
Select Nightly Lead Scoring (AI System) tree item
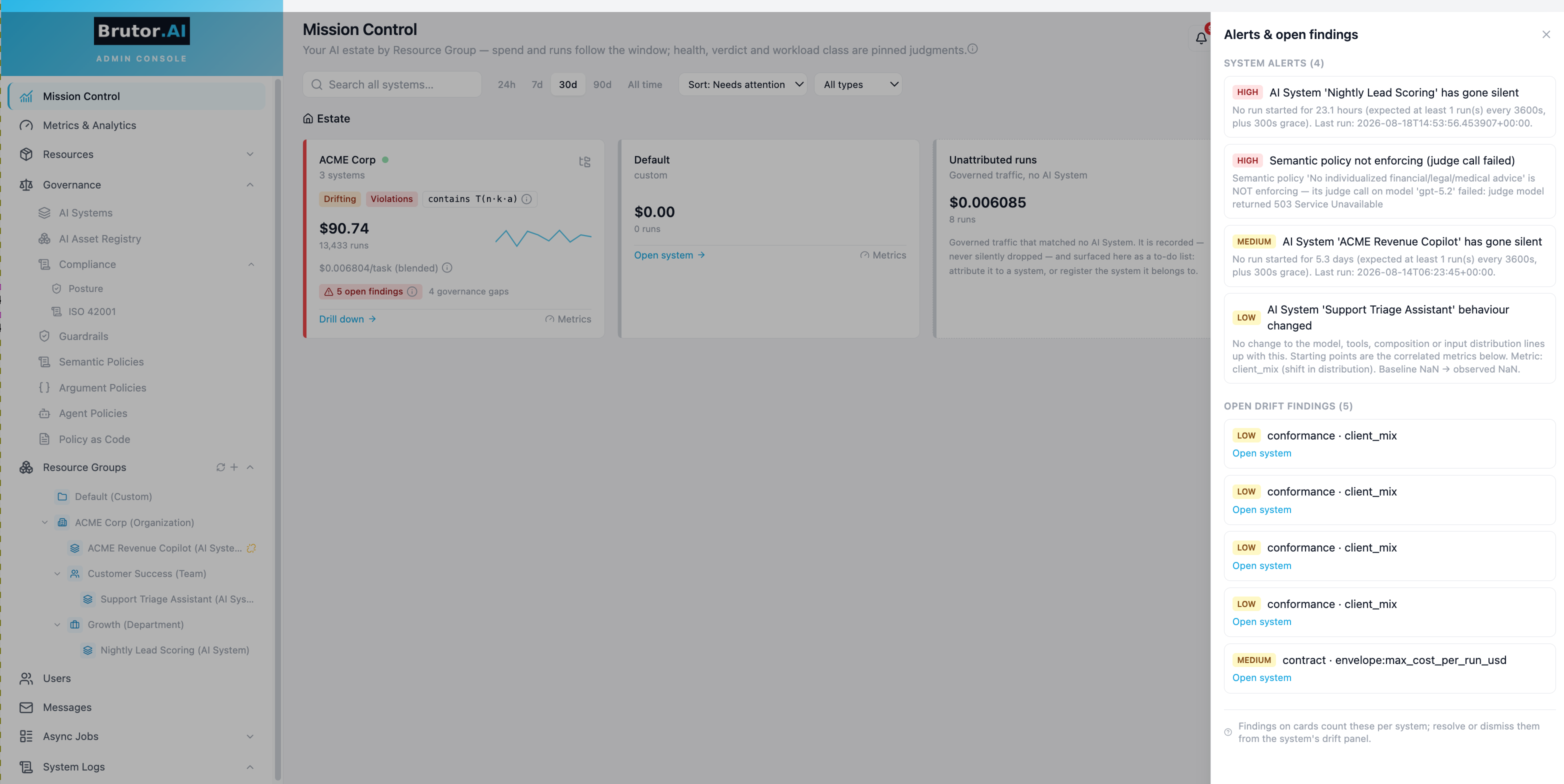pyautogui.click(x=174, y=650)
